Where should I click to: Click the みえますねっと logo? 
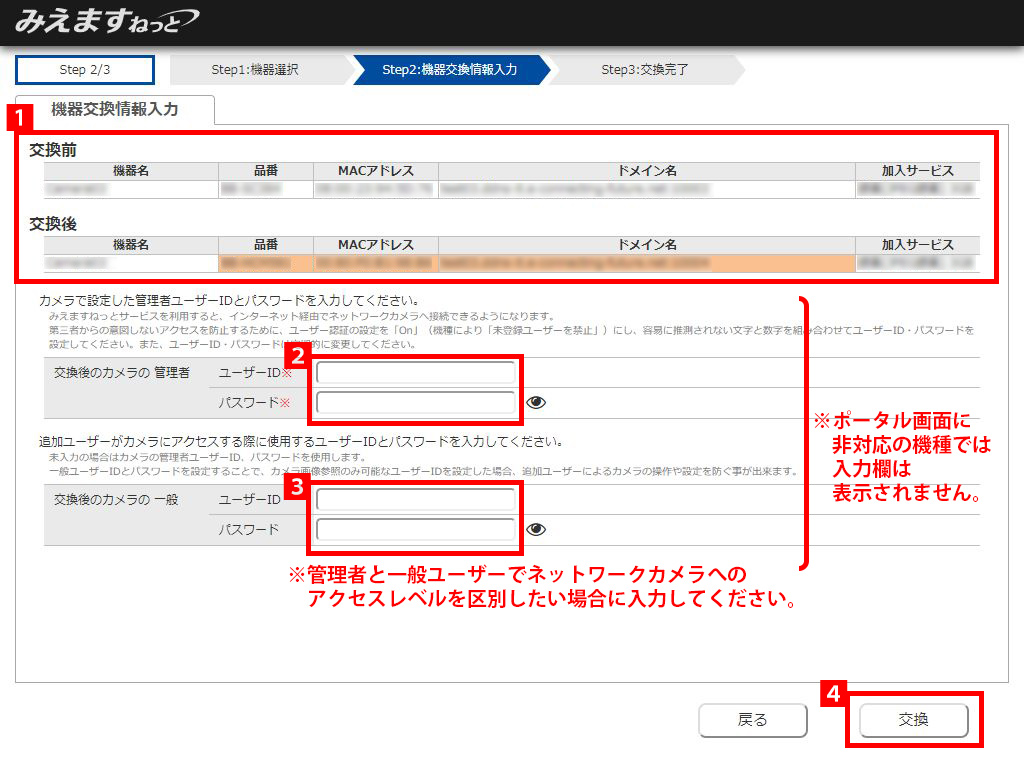click(106, 21)
